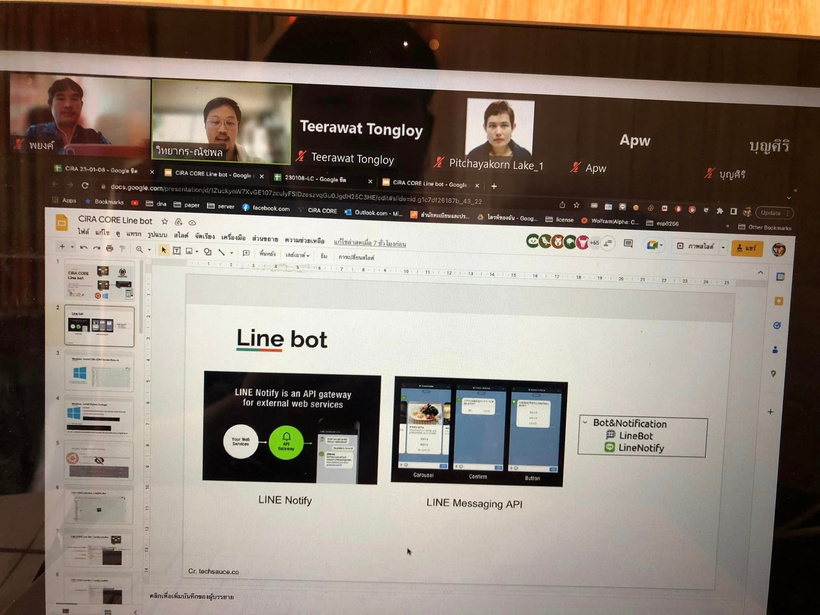This screenshot has height=615, width=820.
Task: Select the first slide thumbnail
Action: tap(99, 283)
